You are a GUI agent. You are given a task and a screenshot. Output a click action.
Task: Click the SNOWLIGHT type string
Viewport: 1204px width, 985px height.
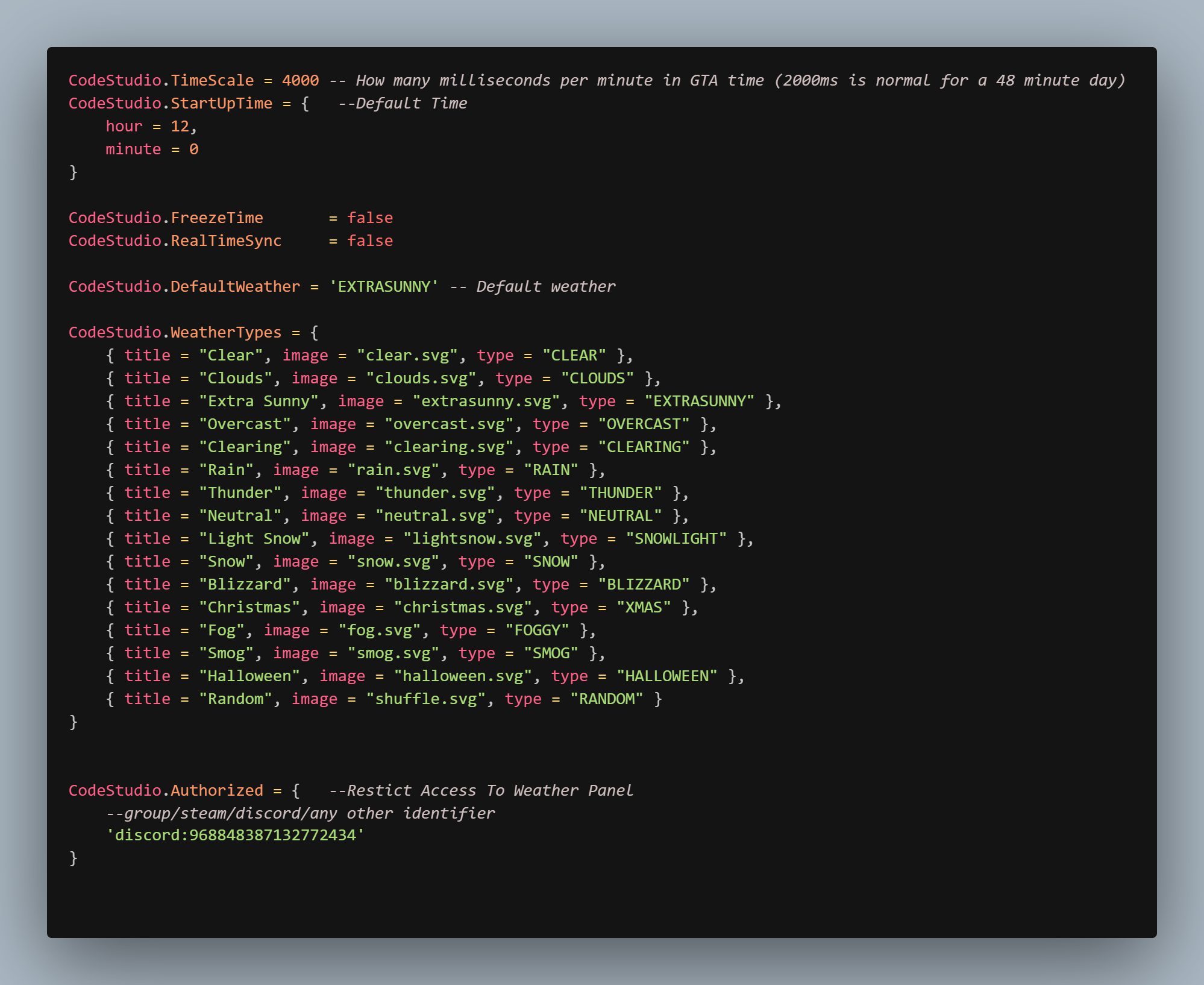676,538
